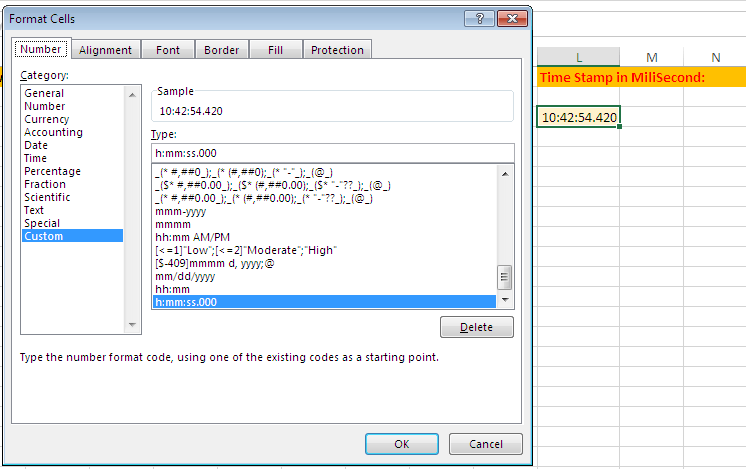Pick the Scientific category
This screenshot has height=469, width=747.
(46, 198)
